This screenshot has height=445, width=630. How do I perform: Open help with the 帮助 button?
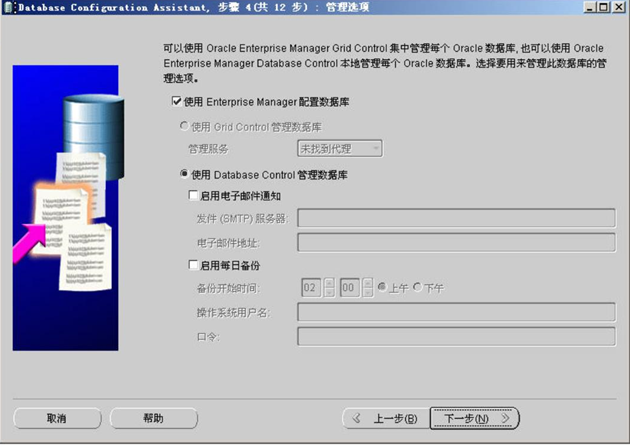(x=153, y=418)
